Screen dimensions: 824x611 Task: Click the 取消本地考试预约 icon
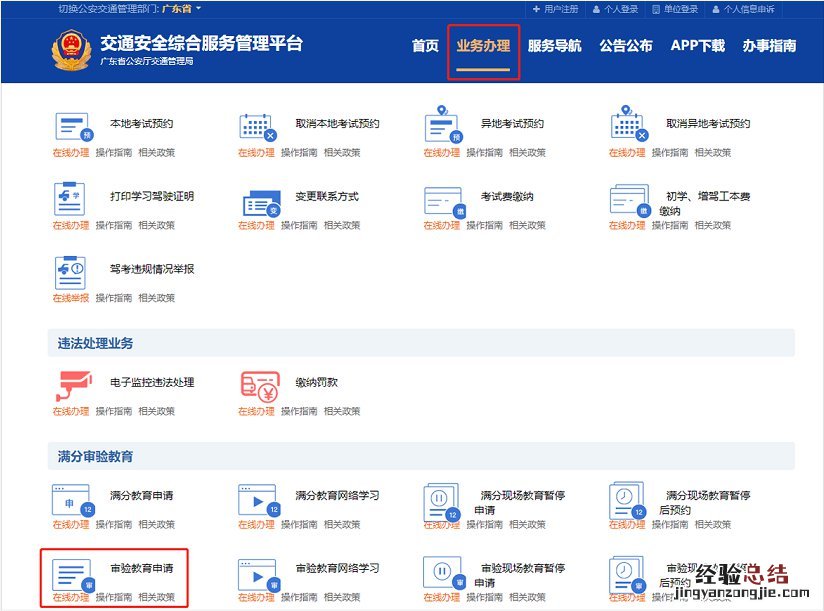[x=257, y=126]
